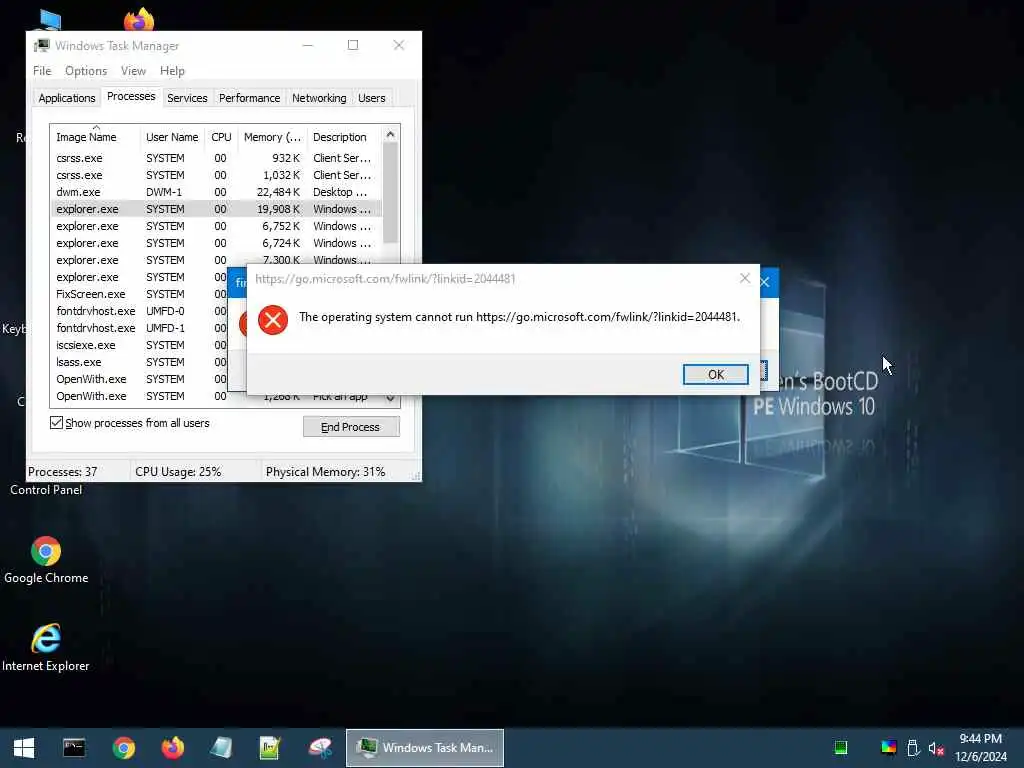Image resolution: width=1024 pixels, height=768 pixels.
Task: Close the blue-titled dialog behind the error
Action: pyautogui.click(x=765, y=282)
